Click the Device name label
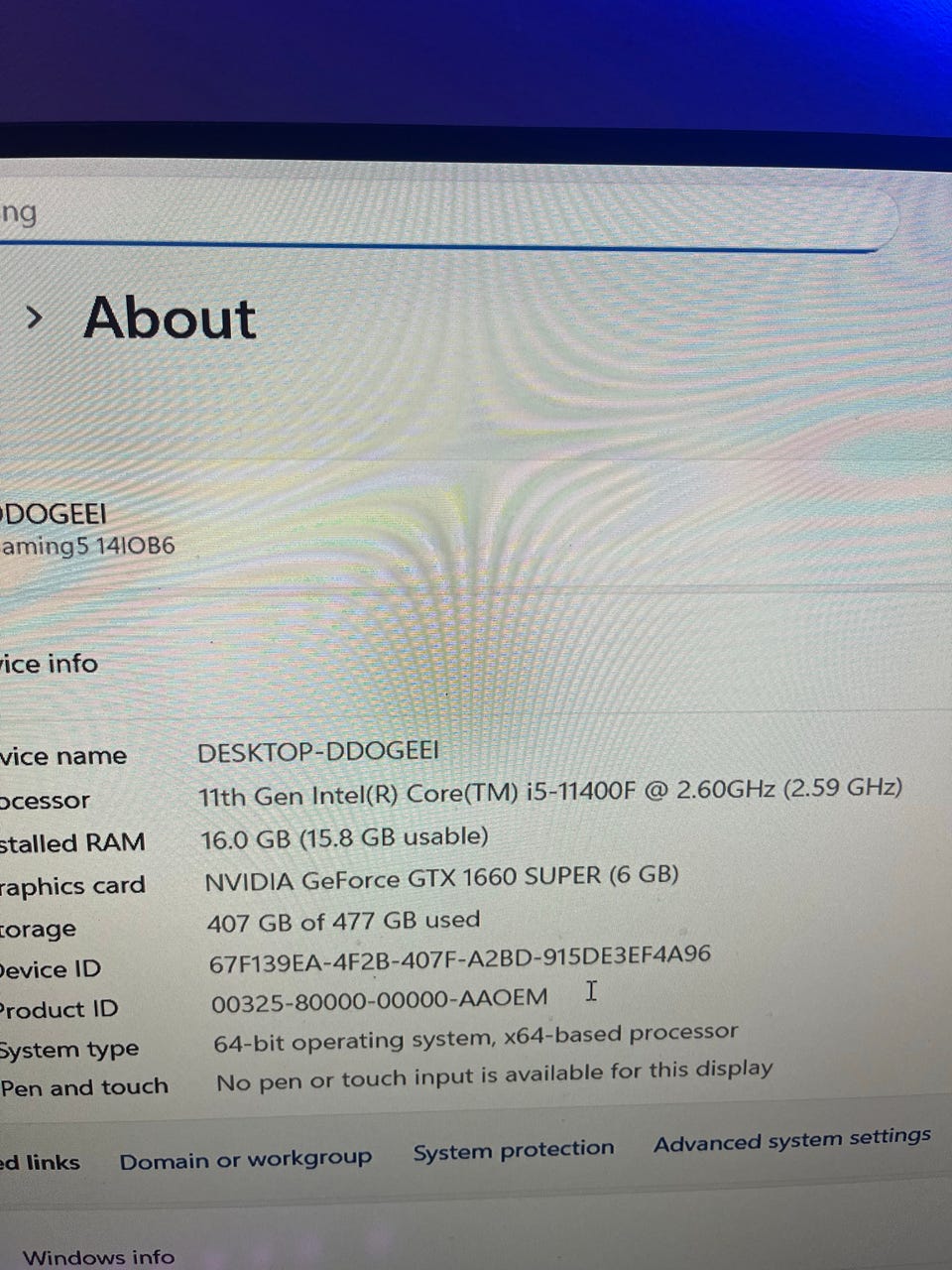Screen dimensions: 952x1270 tap(63, 757)
